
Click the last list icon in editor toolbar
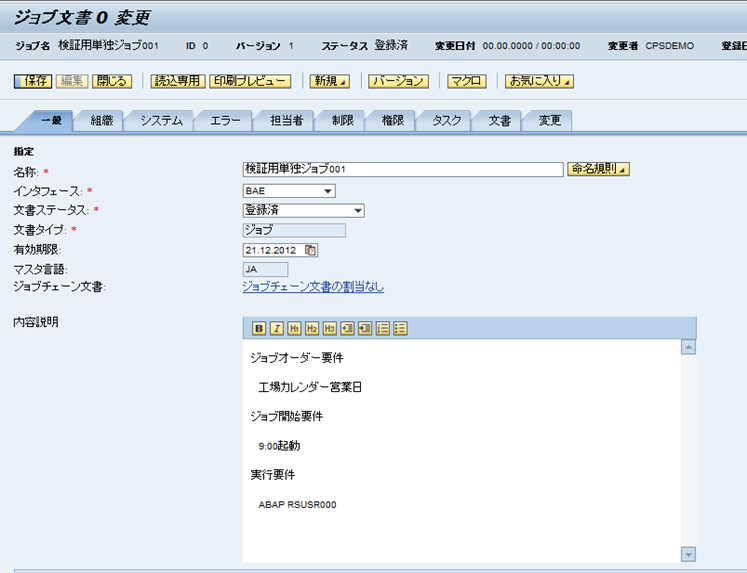tap(400, 327)
